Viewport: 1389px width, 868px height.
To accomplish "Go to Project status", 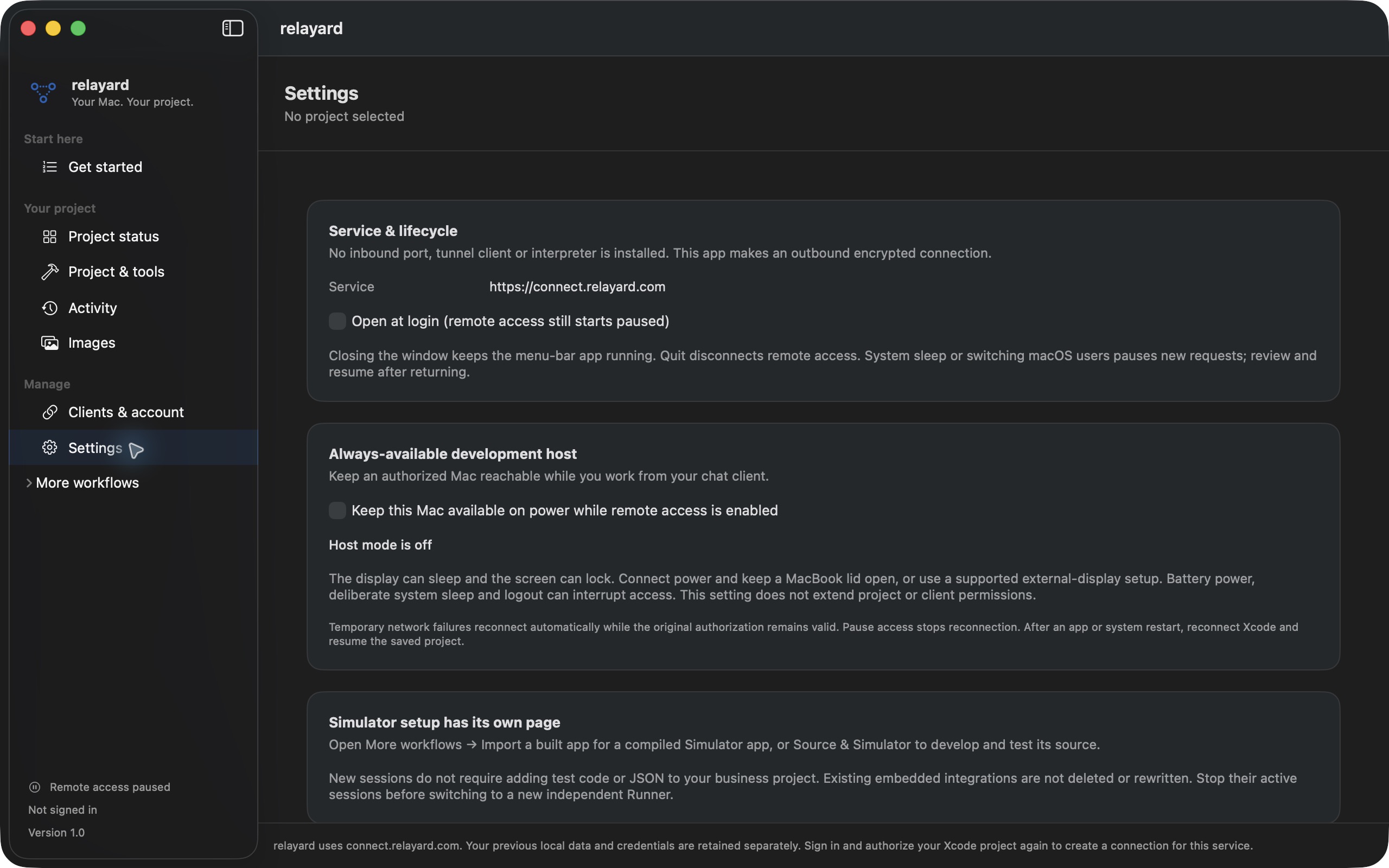I will coord(133,237).
